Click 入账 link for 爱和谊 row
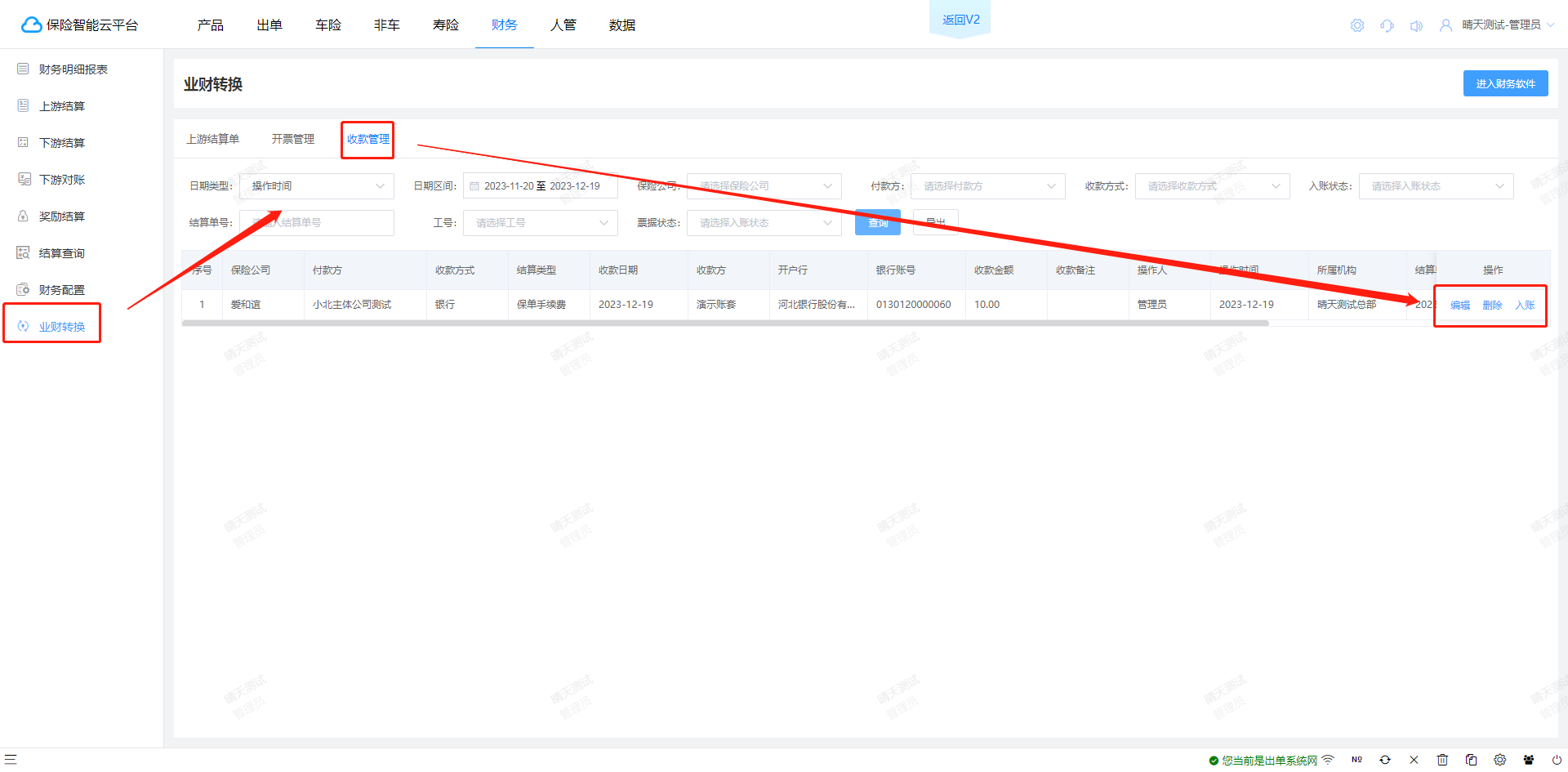Viewport: 1568px width, 772px height. click(x=1525, y=305)
